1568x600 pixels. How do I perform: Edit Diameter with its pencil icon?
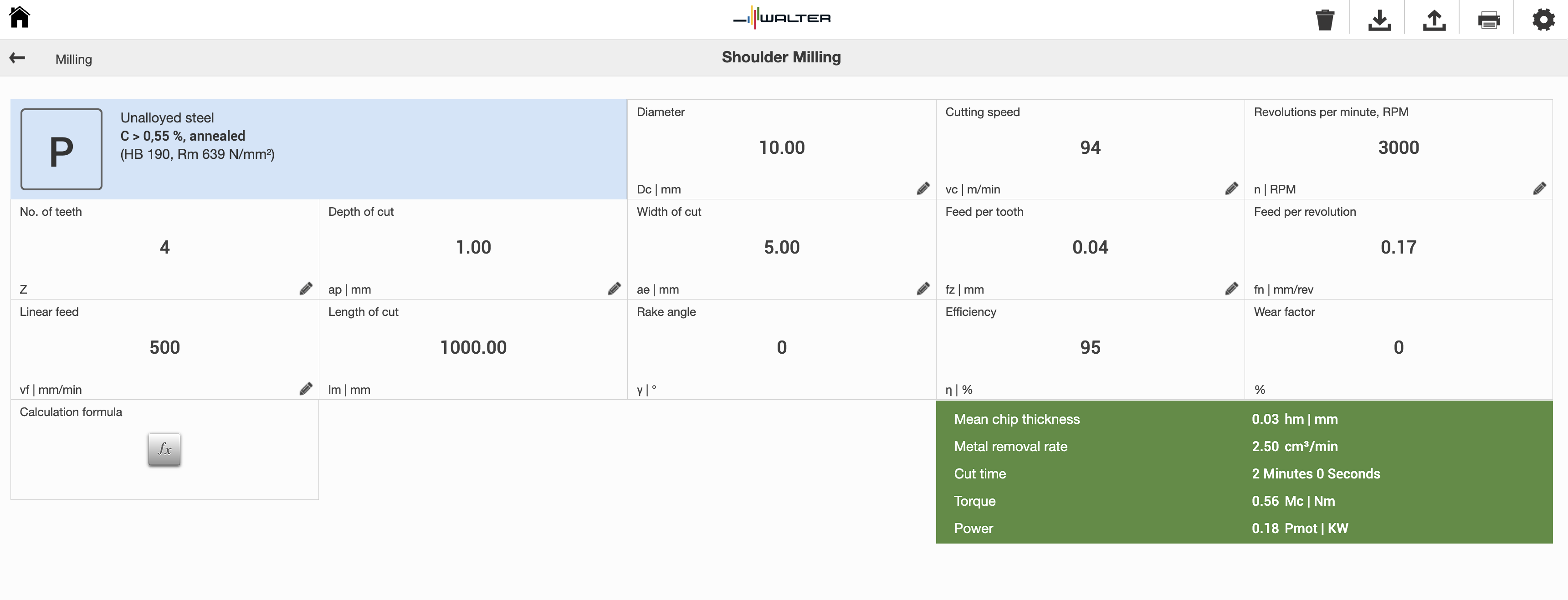pyautogui.click(x=923, y=188)
